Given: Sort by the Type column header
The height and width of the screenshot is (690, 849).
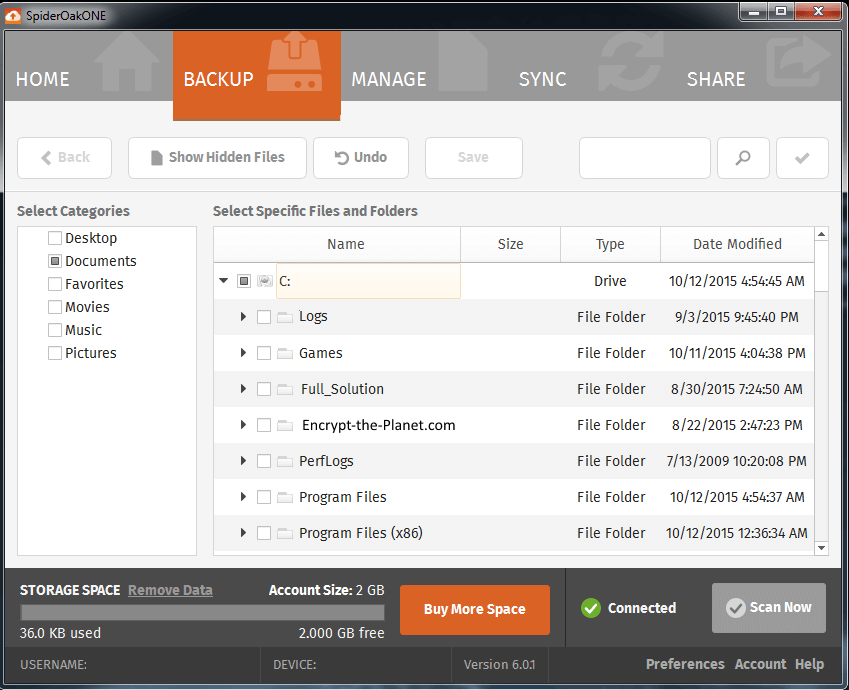Looking at the screenshot, I should click(610, 244).
